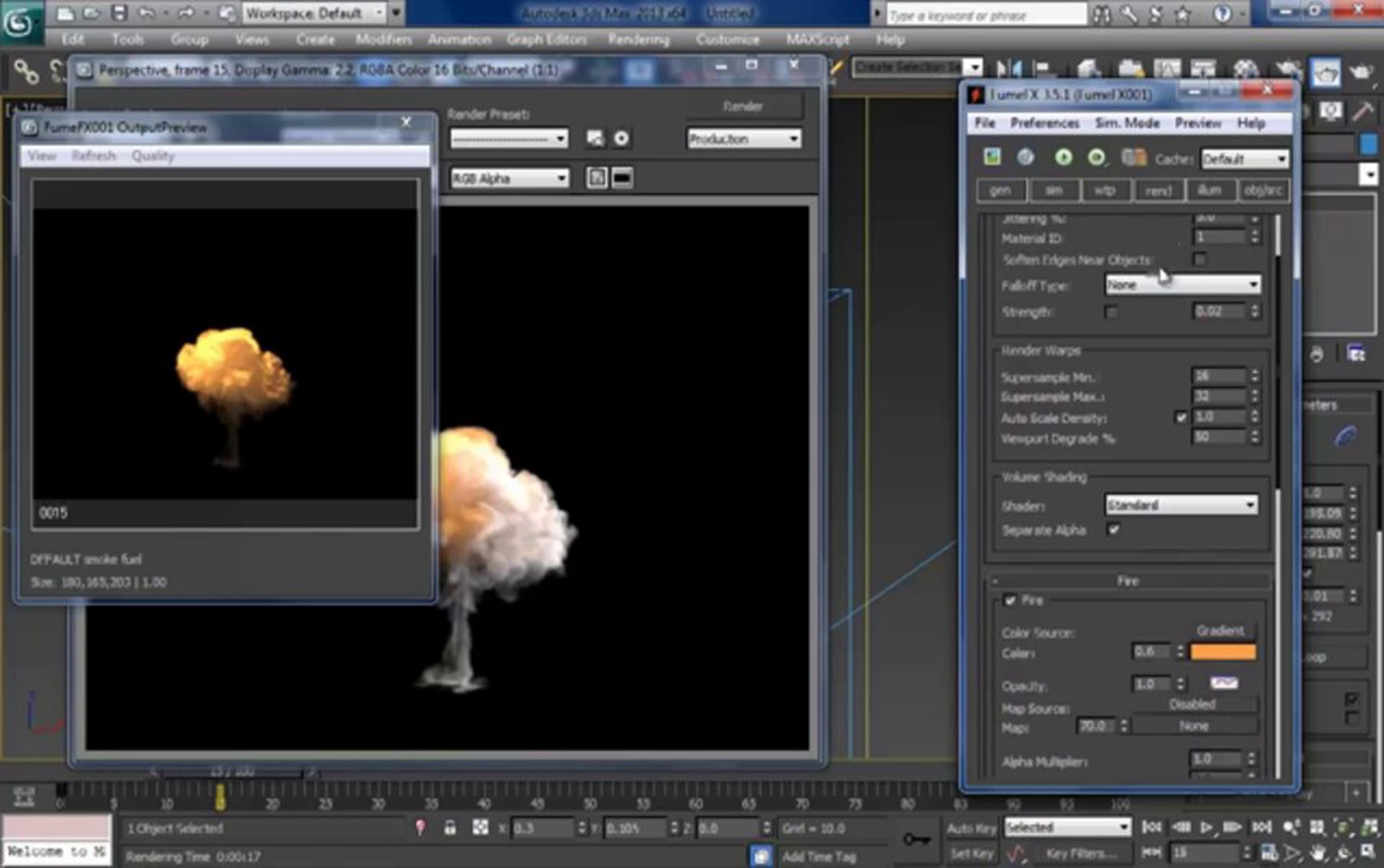Click the FumeFX continue simulation icon
The height and width of the screenshot is (868, 1384).
(x=1096, y=157)
